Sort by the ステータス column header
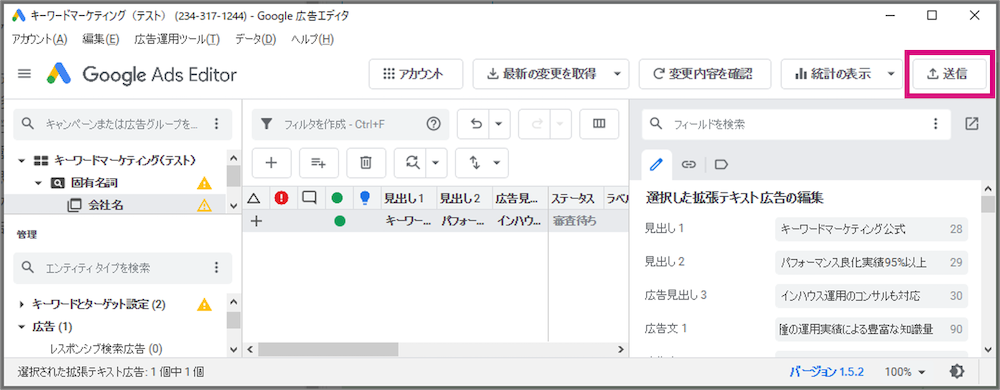Viewport: 1000px width, 390px height. point(575,198)
